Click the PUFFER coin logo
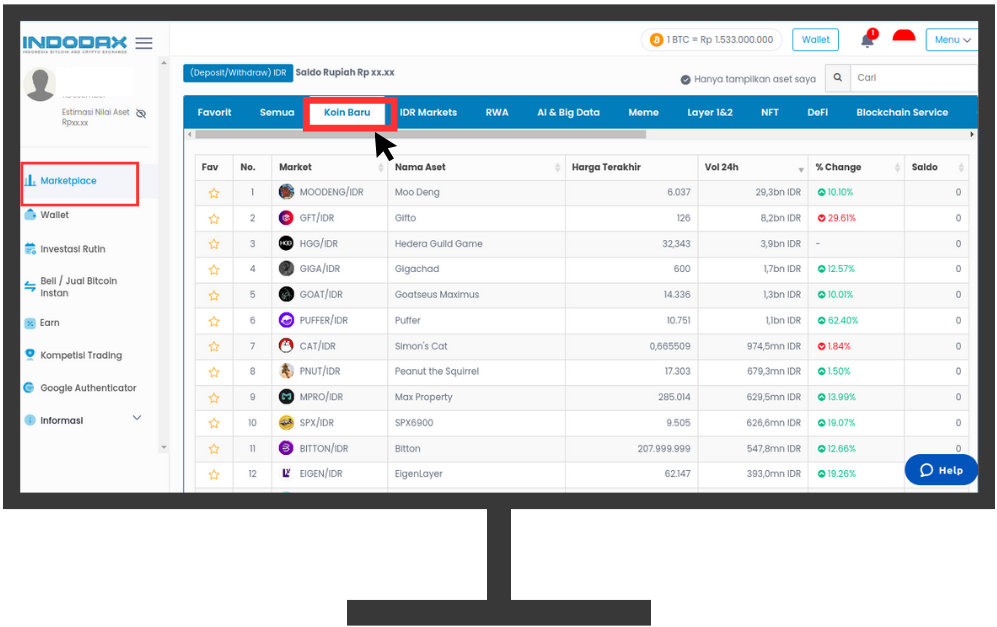This screenshot has width=997, height=627. click(286, 320)
